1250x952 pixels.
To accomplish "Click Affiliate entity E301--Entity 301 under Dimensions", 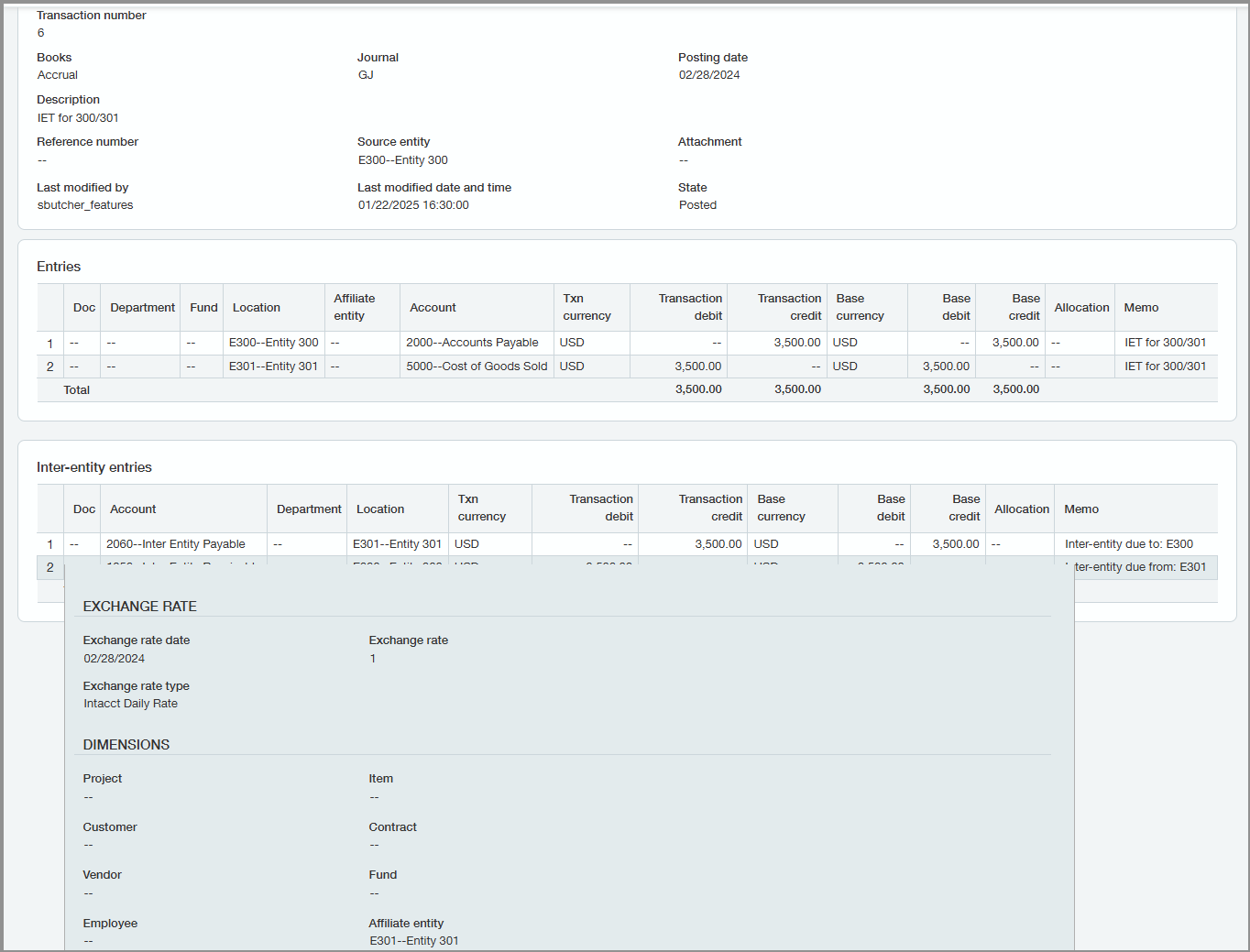I will click(413, 940).
